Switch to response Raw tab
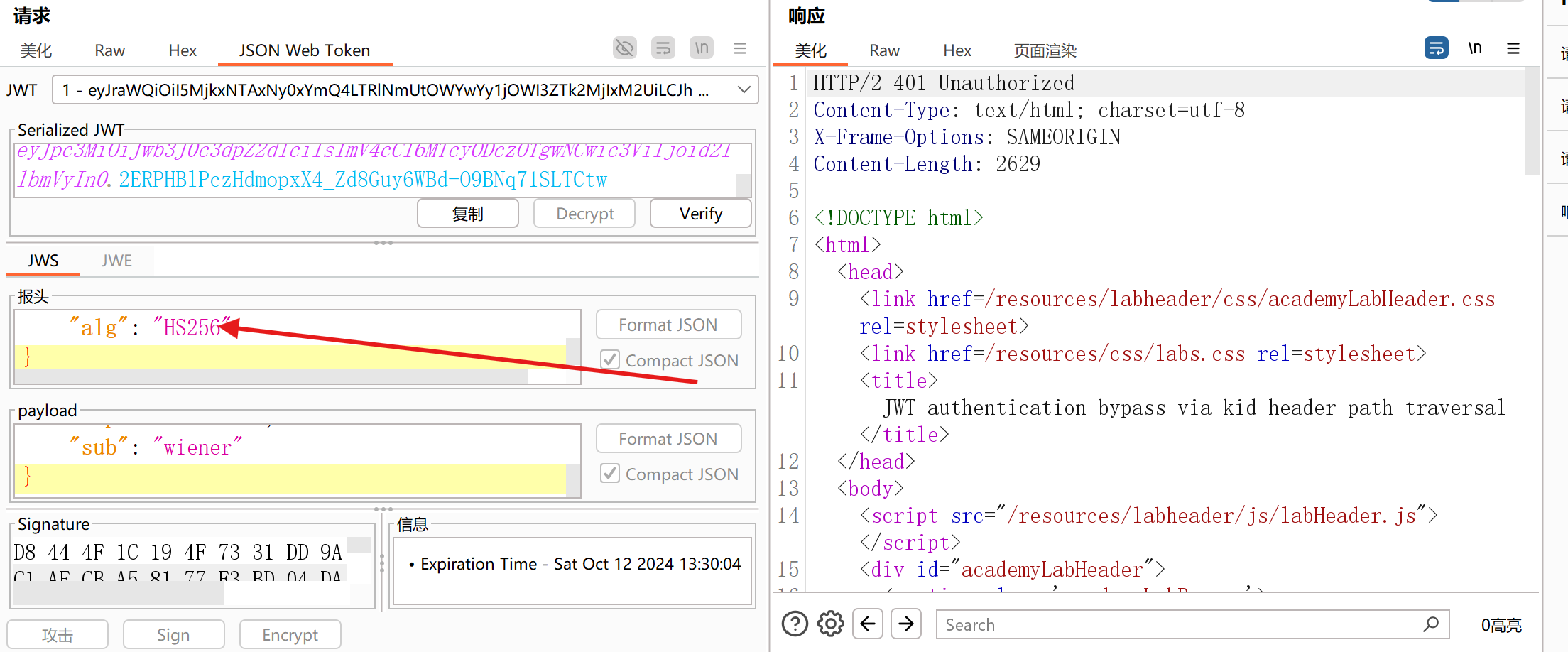1568x652 pixels. 885,50
